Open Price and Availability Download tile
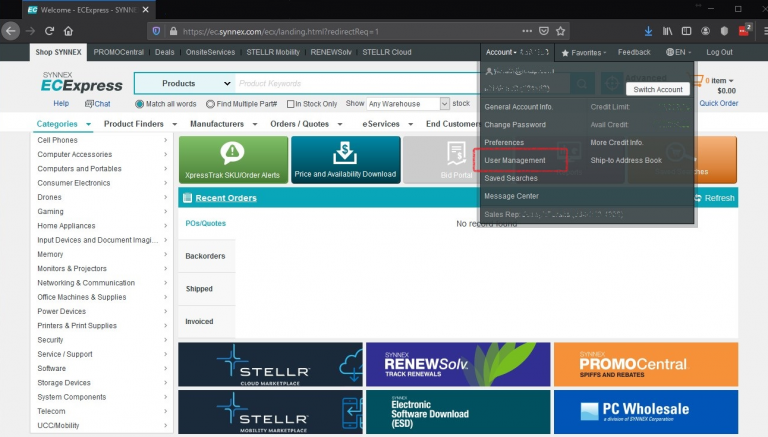 [345, 160]
